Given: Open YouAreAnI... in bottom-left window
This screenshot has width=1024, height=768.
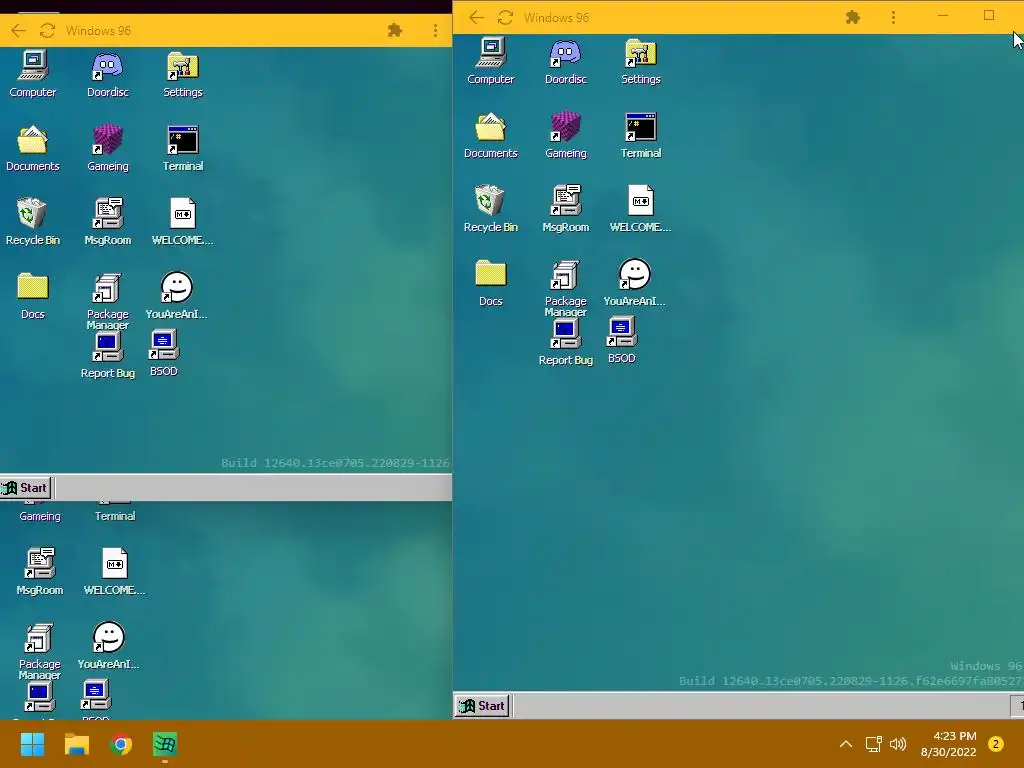Looking at the screenshot, I should click(x=108, y=645).
